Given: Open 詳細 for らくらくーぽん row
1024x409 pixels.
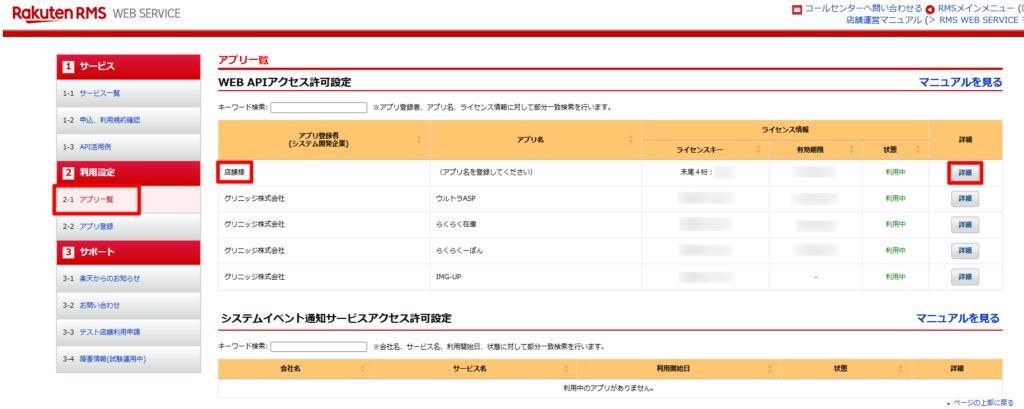Looking at the screenshot, I should tap(965, 250).
